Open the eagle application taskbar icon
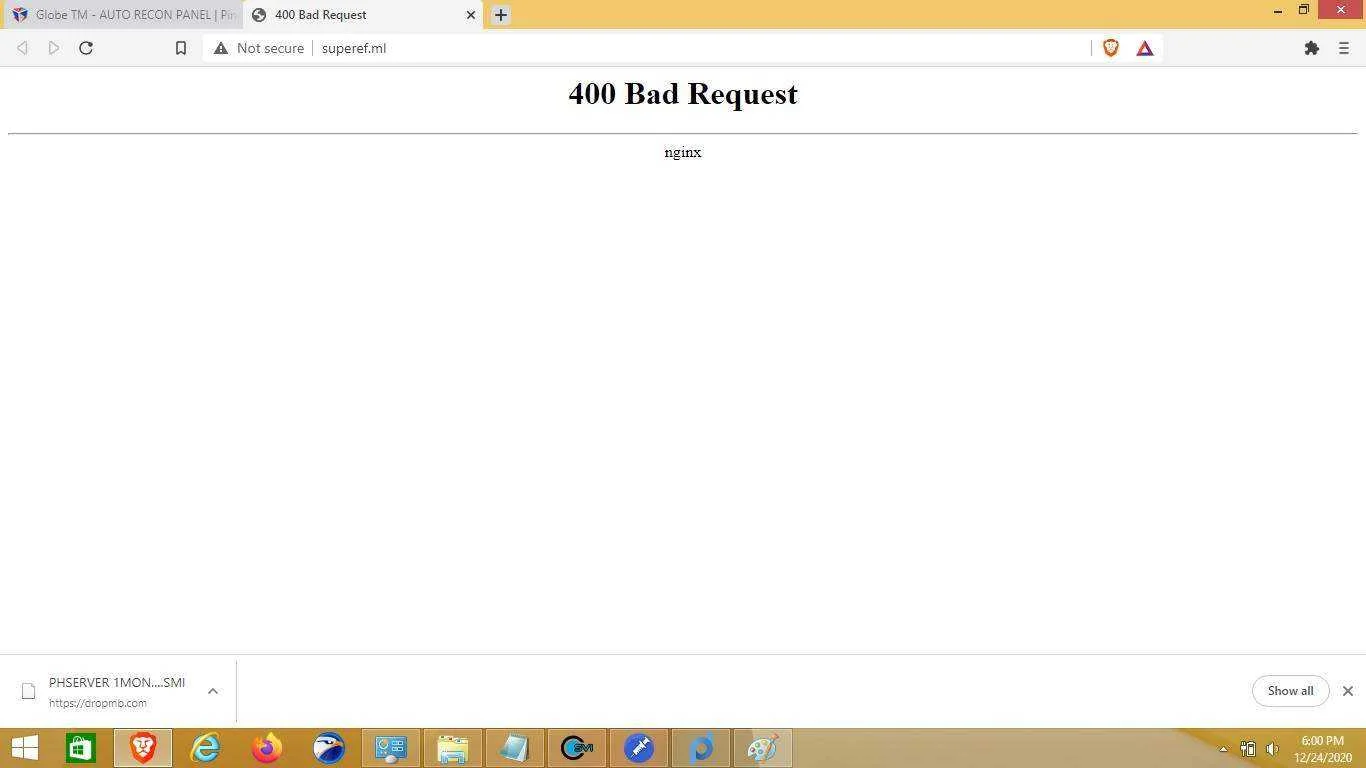Viewport: 1366px width, 768px height. click(x=329, y=748)
